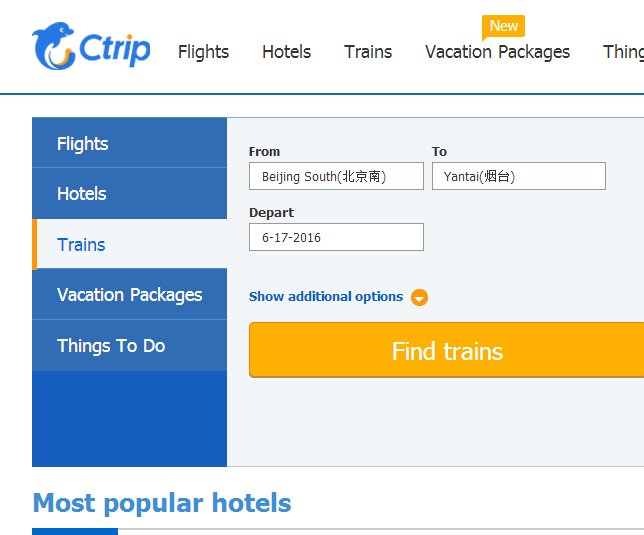The height and width of the screenshot is (535, 644).
Task: Expand Show additional options
Action: [x=326, y=296]
